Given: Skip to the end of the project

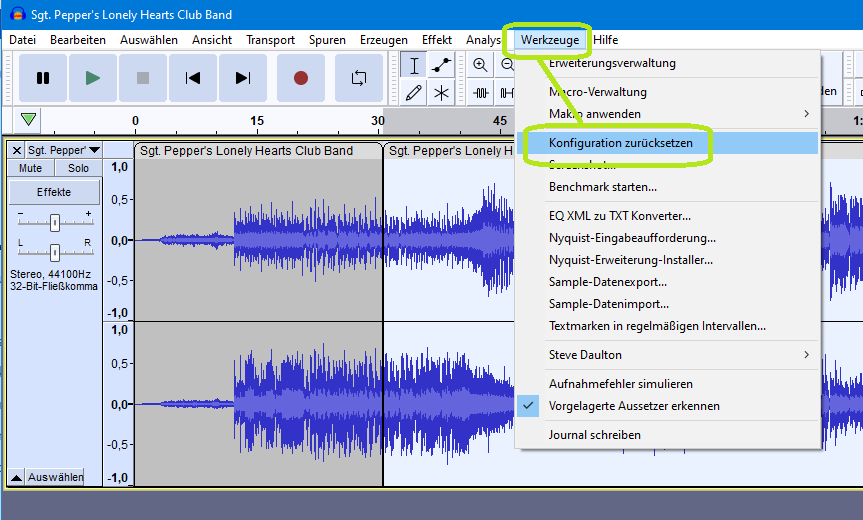Looking at the screenshot, I should [243, 78].
